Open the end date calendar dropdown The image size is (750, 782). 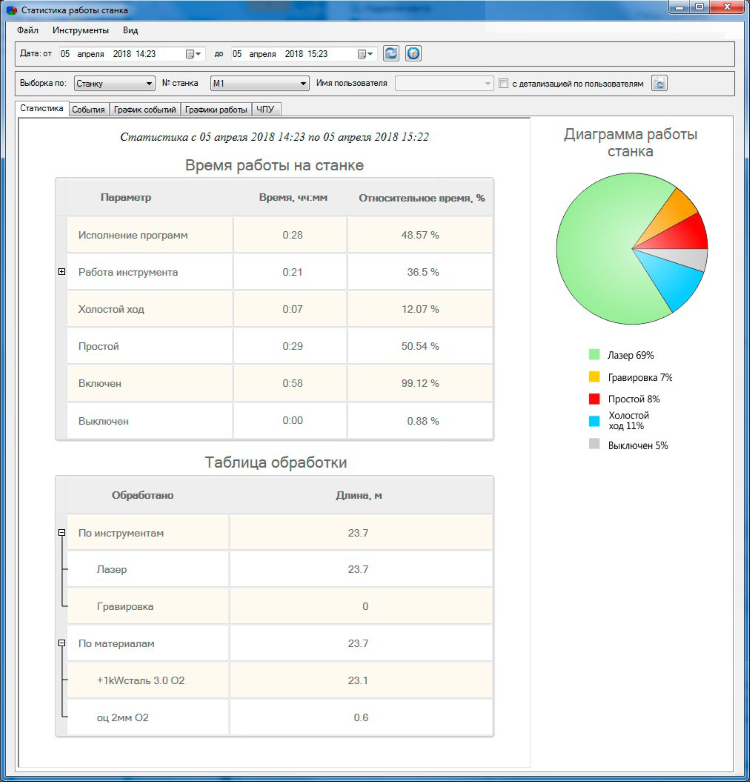366,54
